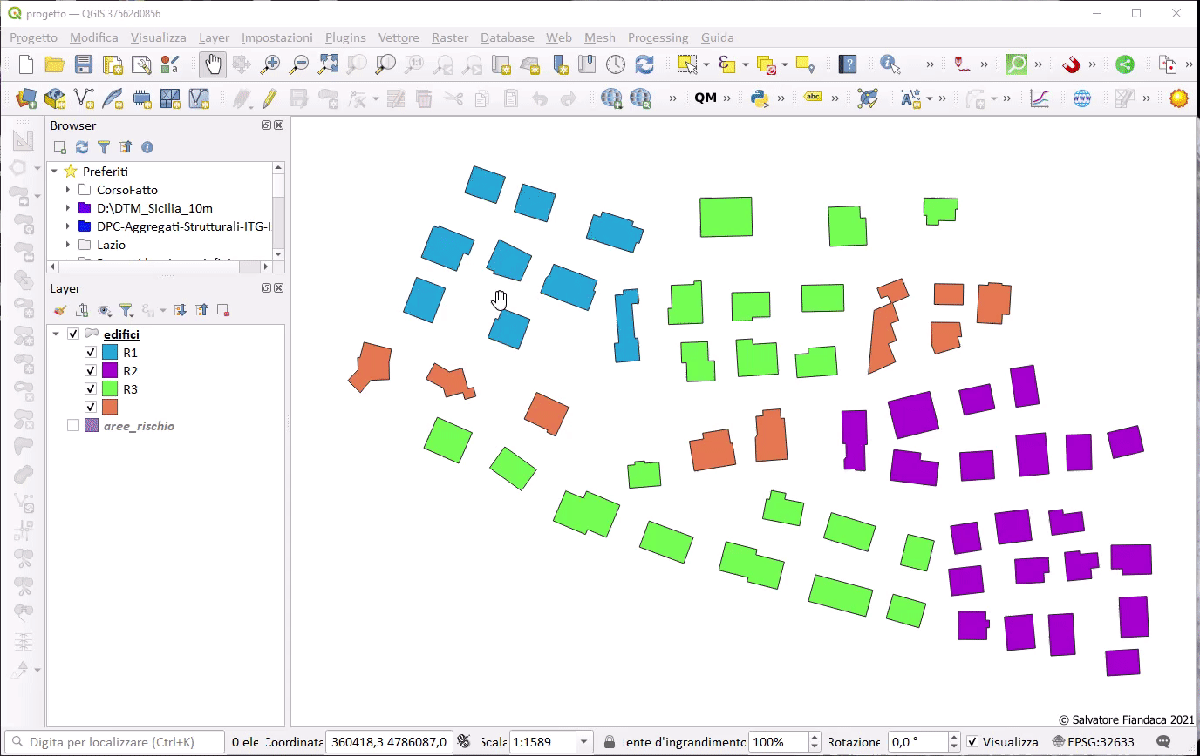The height and width of the screenshot is (756, 1200).
Task: Expand the Lazio folder in Browser
Action: [x=68, y=244]
